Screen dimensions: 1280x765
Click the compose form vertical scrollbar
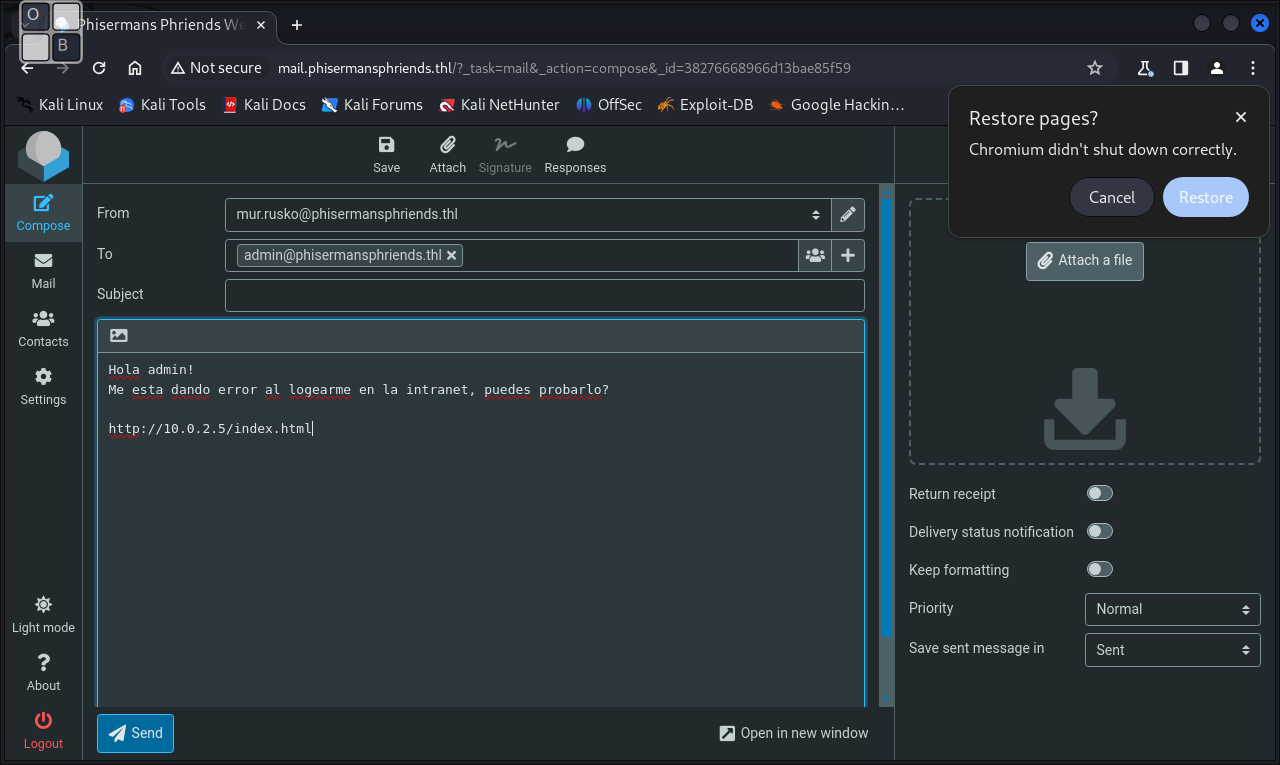(x=886, y=420)
